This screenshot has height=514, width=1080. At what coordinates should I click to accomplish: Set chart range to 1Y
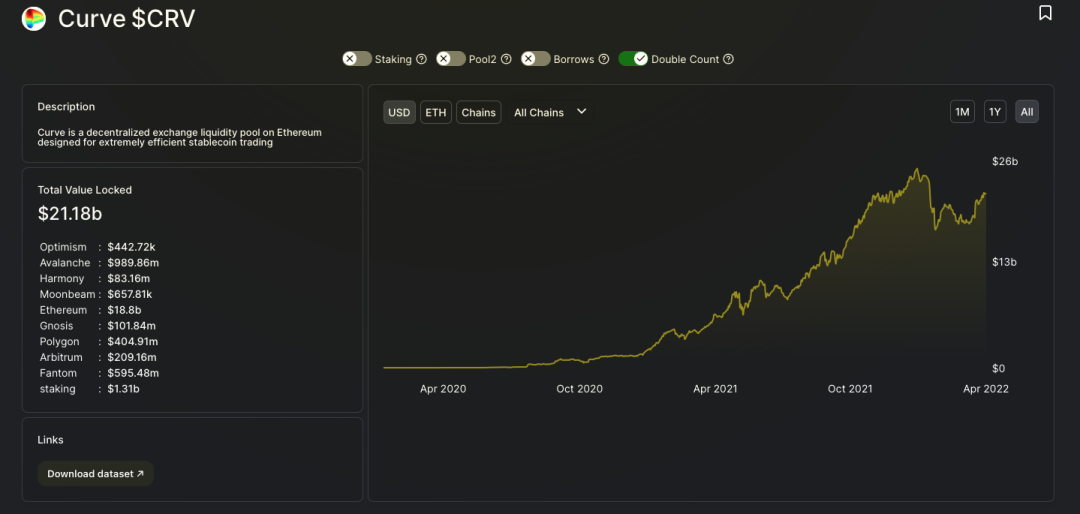click(995, 112)
